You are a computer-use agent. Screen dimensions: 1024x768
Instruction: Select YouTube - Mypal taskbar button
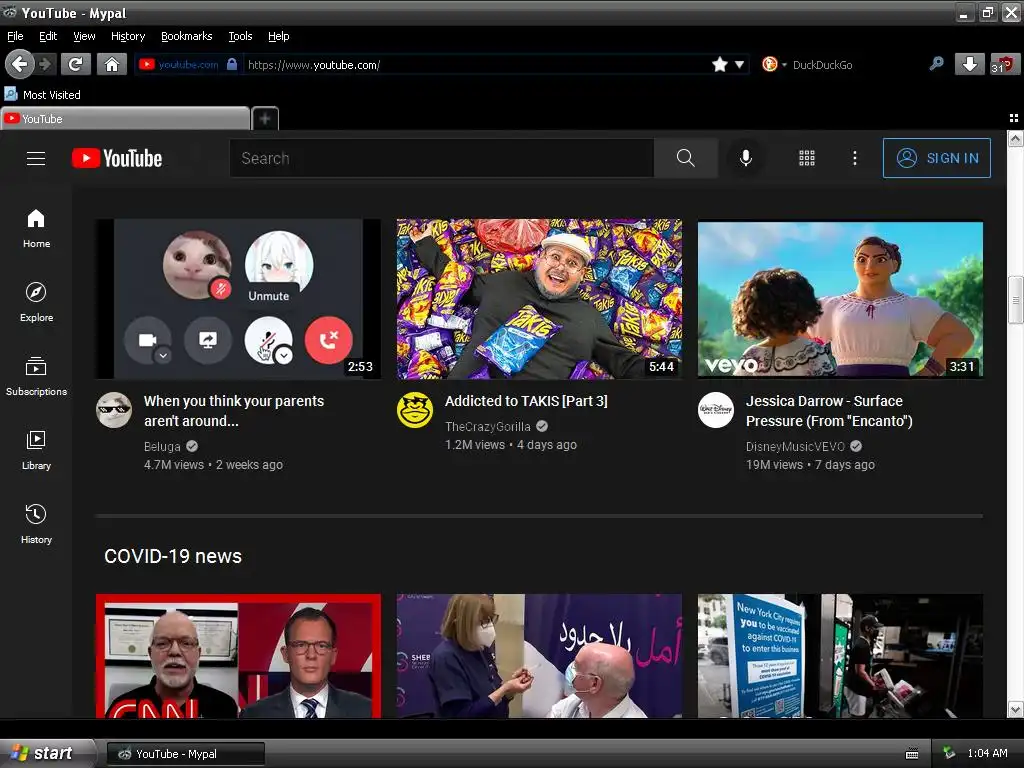coord(185,754)
